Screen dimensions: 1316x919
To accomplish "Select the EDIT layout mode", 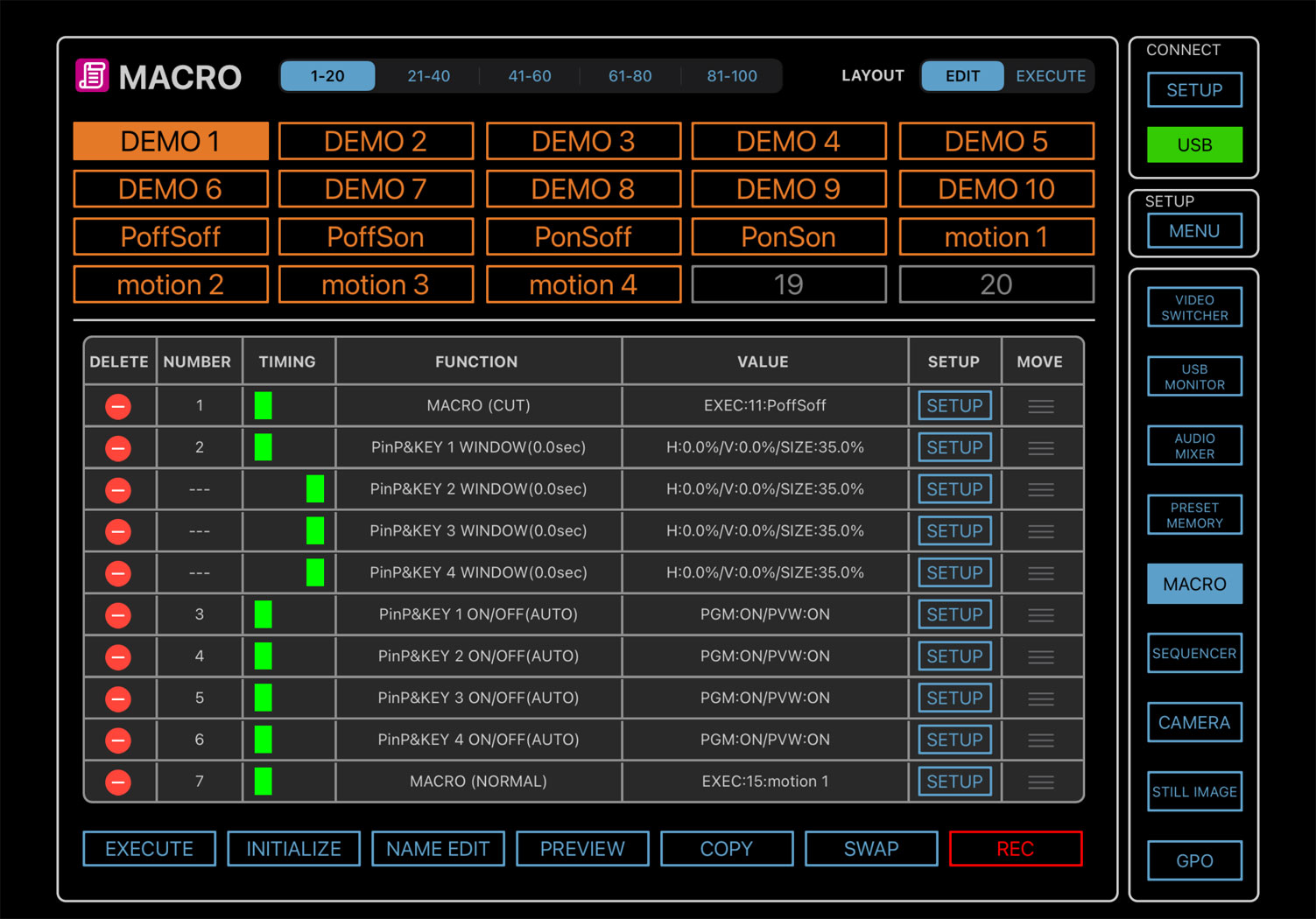I will (962, 76).
